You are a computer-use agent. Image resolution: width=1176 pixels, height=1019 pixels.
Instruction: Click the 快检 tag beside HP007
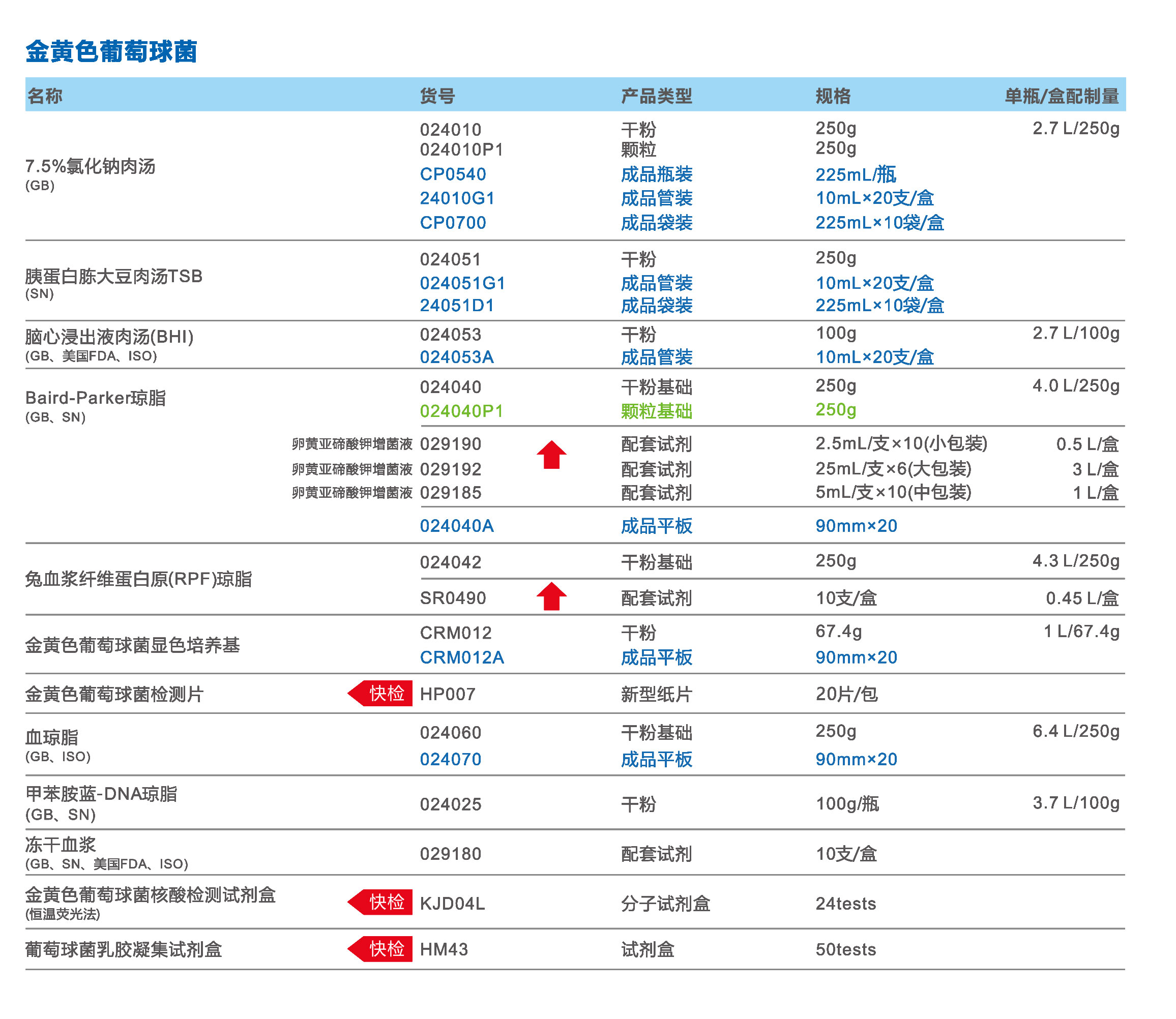(x=380, y=693)
